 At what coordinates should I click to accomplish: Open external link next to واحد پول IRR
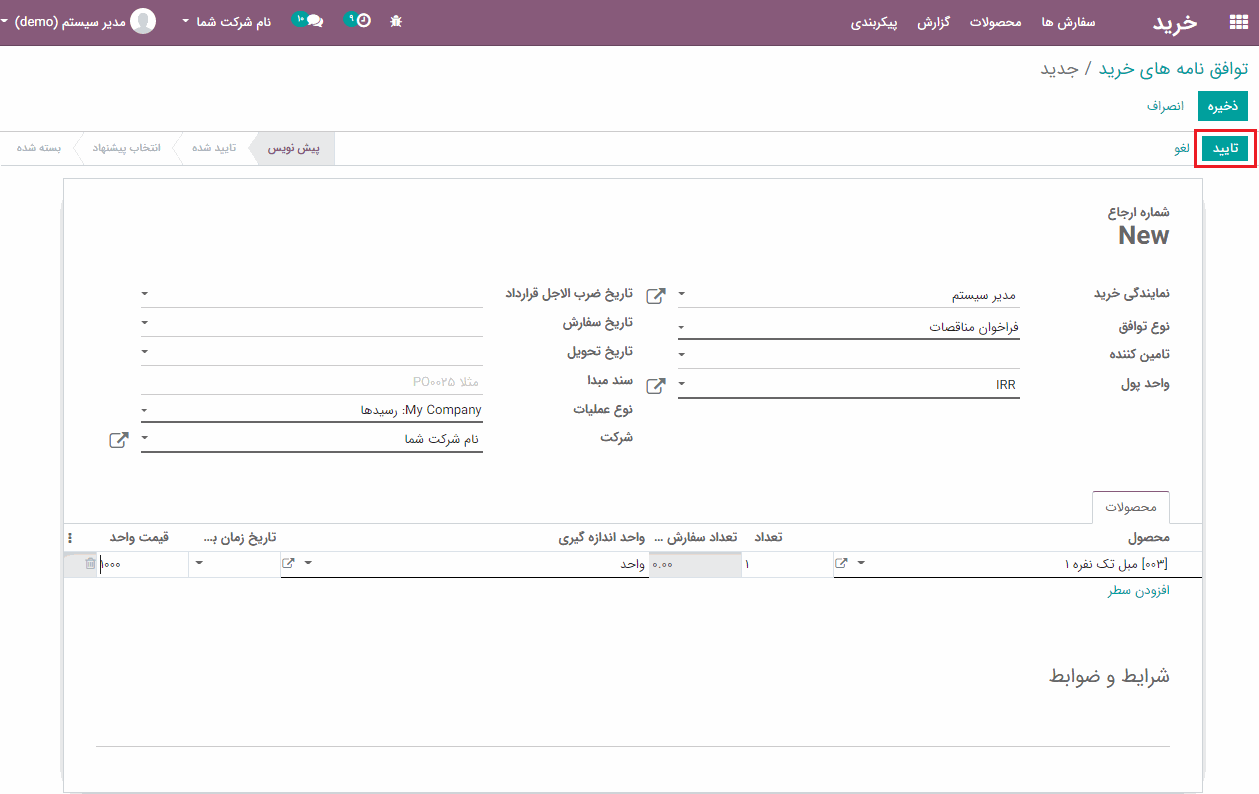coord(656,386)
